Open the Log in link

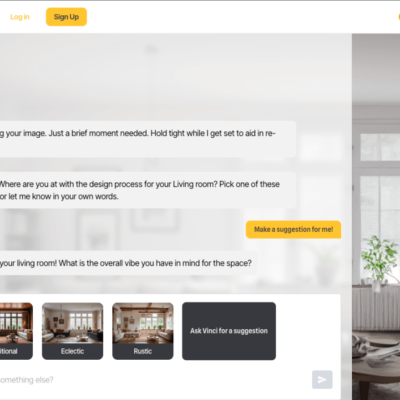coord(20,17)
